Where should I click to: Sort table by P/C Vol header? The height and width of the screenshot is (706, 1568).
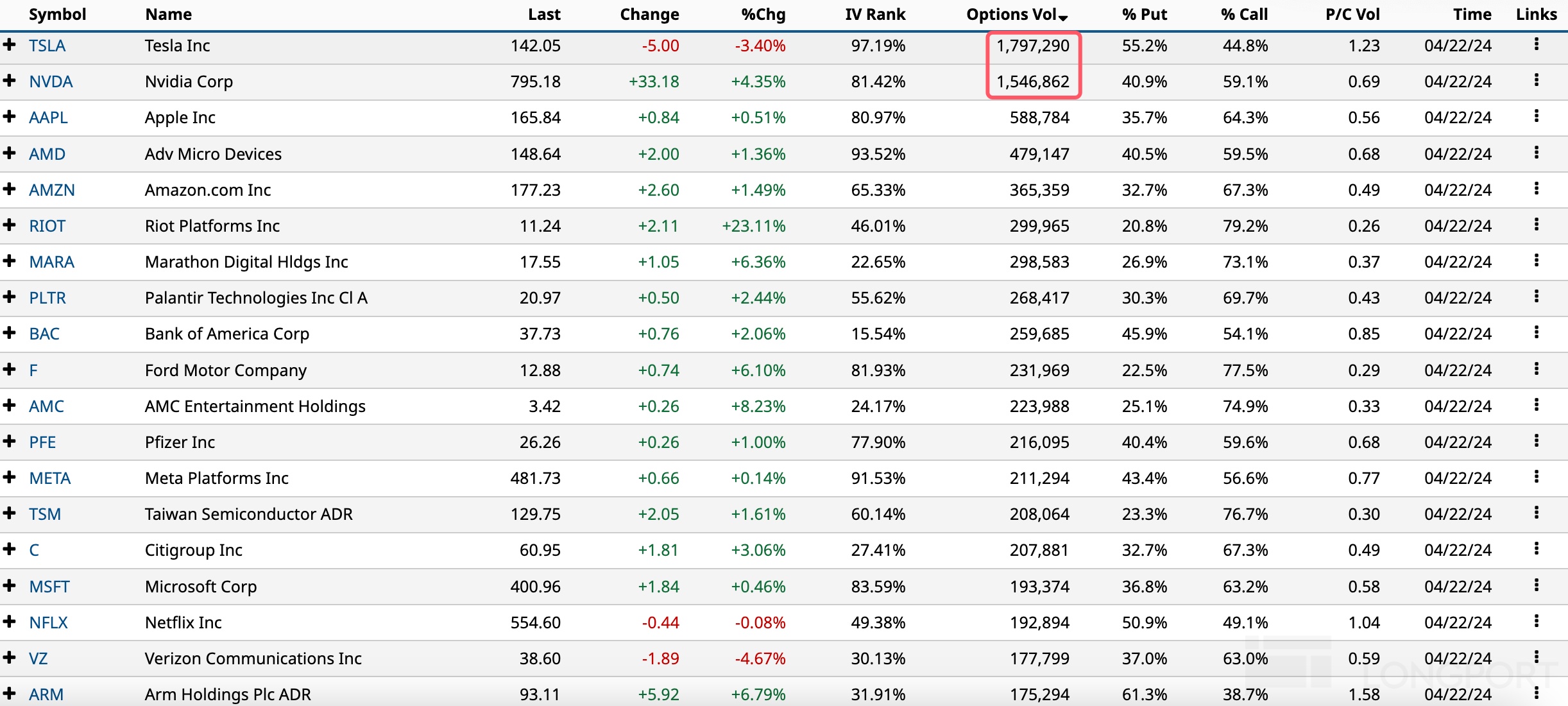click(1352, 14)
